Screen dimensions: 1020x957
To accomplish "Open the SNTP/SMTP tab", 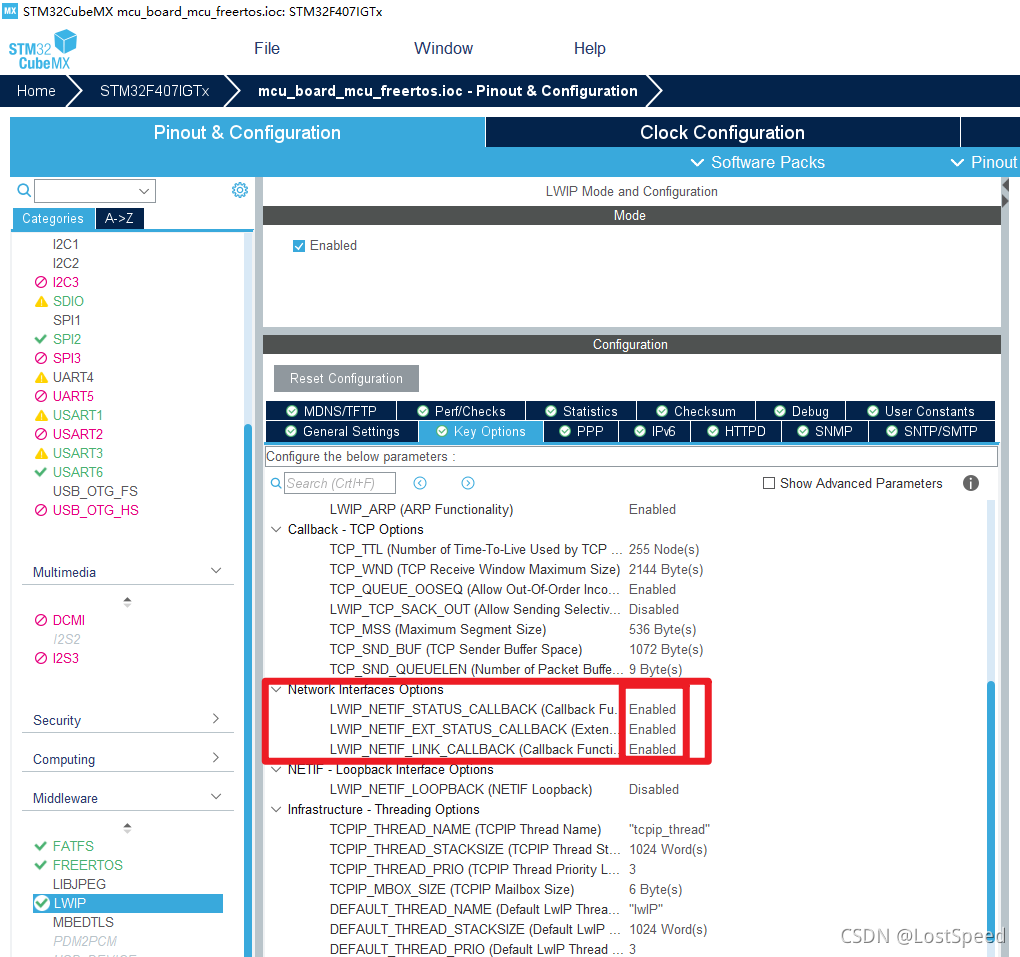I will (x=932, y=431).
